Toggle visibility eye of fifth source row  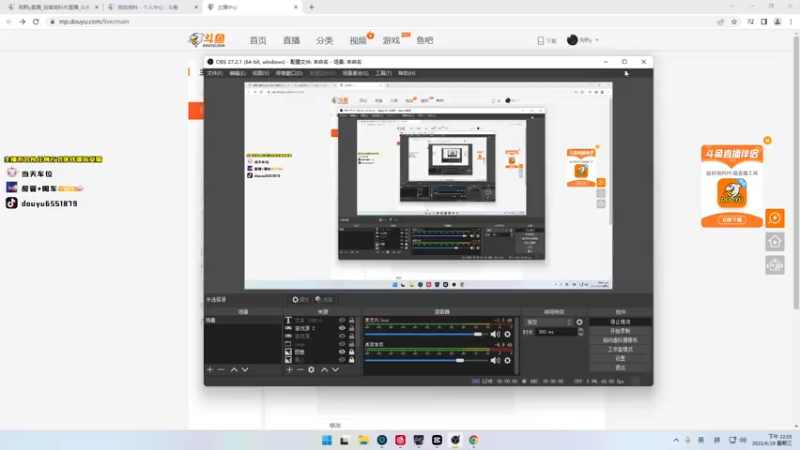click(342, 352)
